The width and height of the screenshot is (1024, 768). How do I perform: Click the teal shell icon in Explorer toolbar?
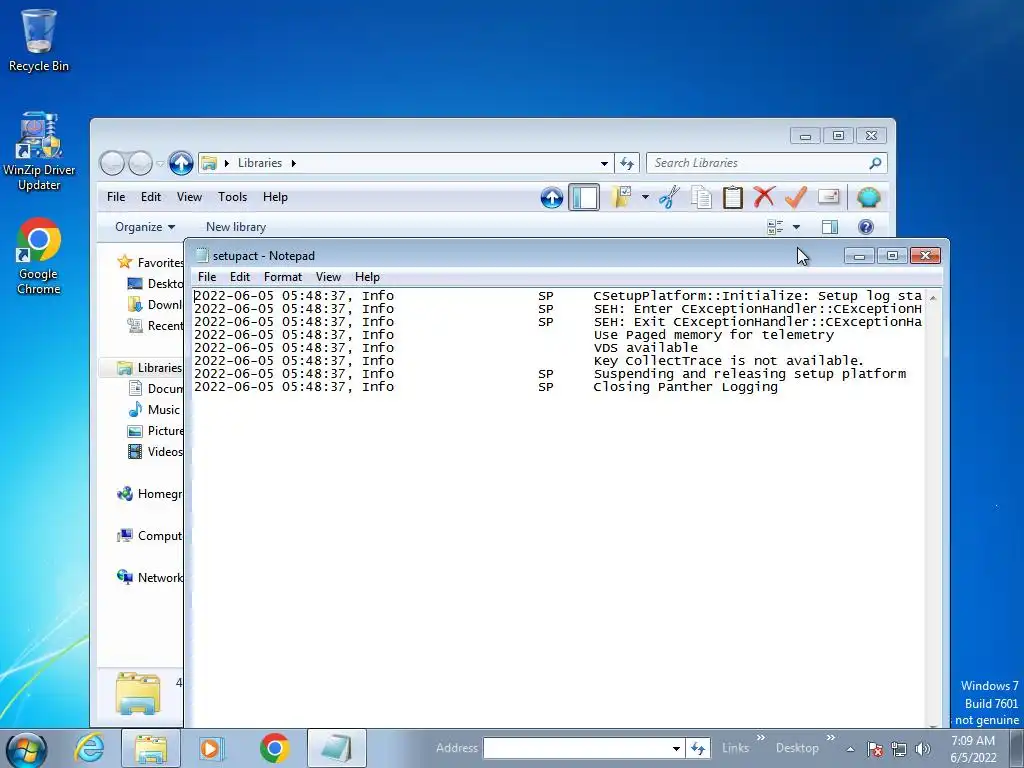pos(869,197)
